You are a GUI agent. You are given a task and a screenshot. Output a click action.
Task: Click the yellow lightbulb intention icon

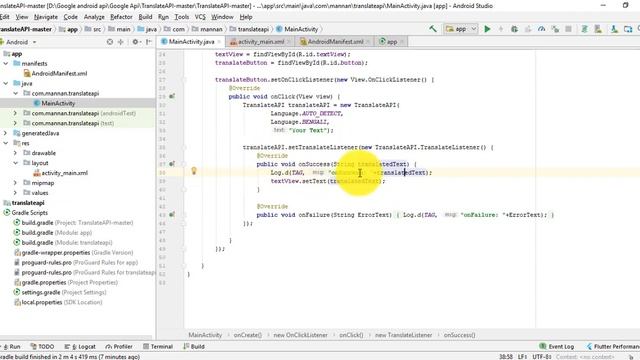(x=194, y=171)
